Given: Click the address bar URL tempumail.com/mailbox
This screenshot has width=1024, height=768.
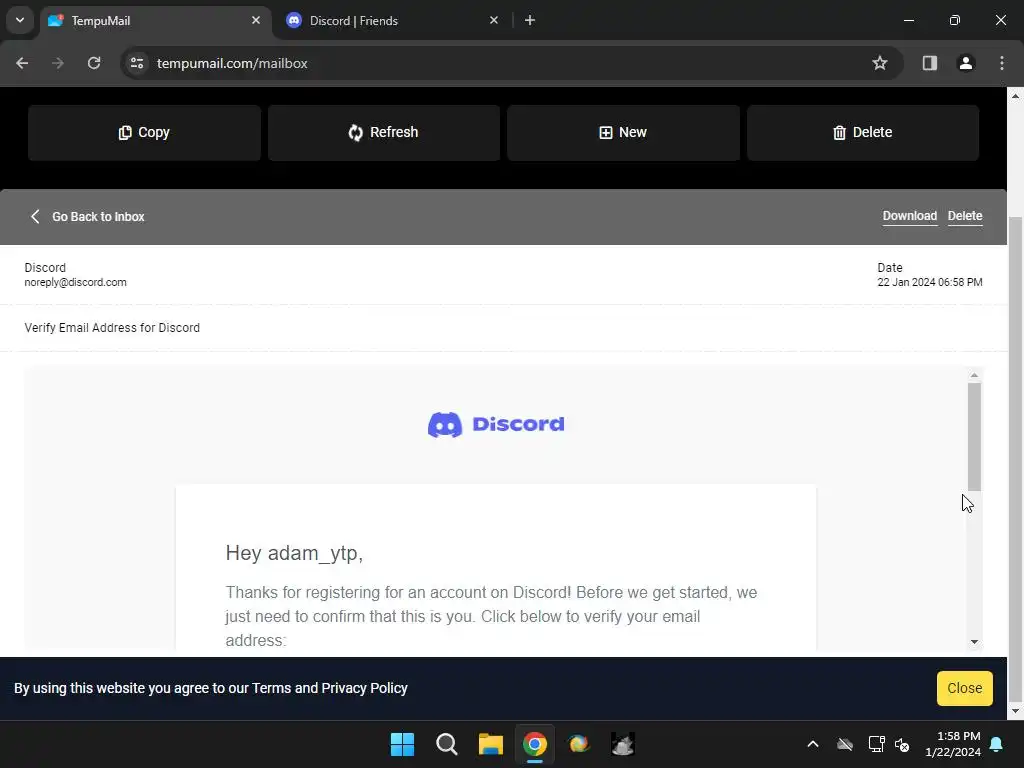Looking at the screenshot, I should tap(232, 63).
